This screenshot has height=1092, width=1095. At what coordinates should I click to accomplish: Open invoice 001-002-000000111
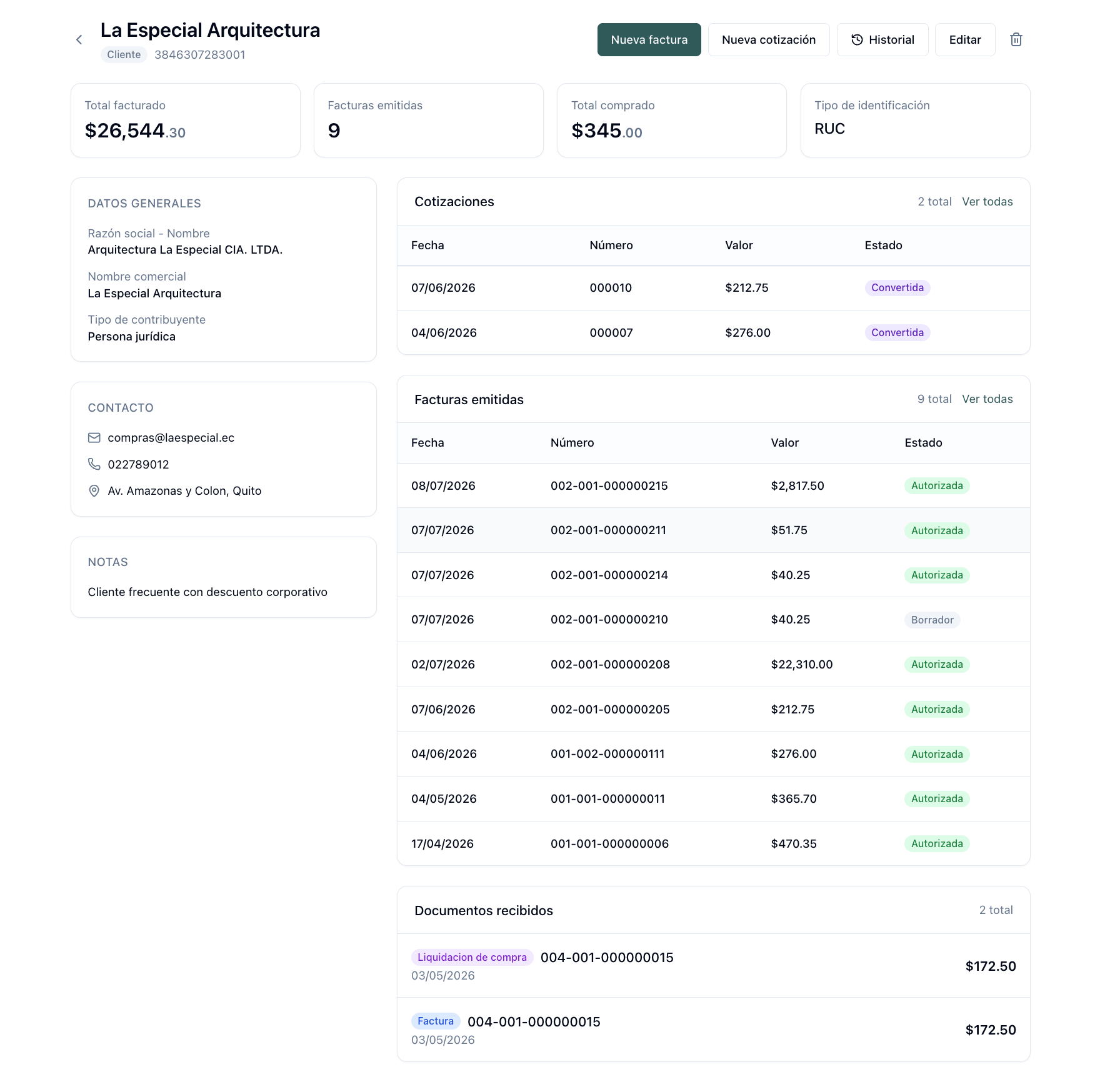pos(714,754)
